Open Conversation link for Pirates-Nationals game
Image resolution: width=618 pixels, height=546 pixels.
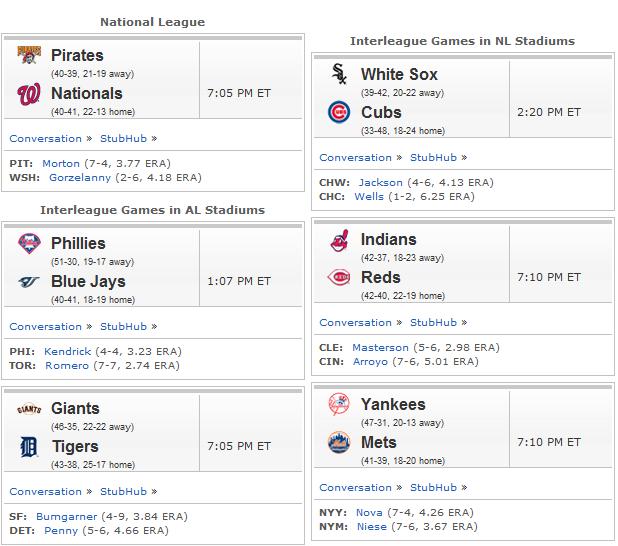tap(46, 139)
